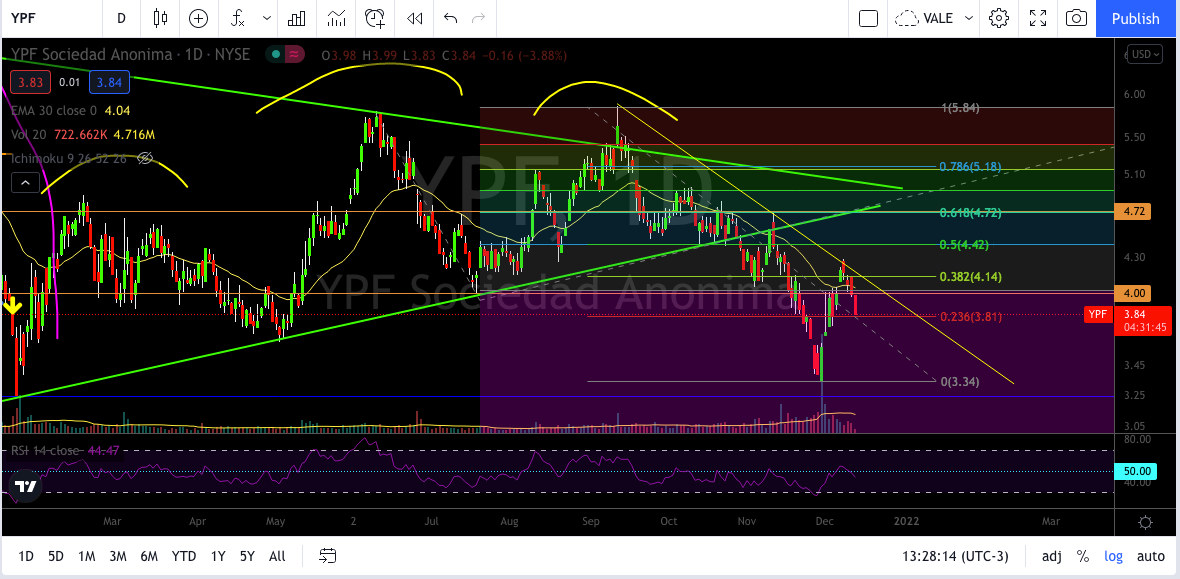Select the 4.72 orange price label

point(1133,211)
